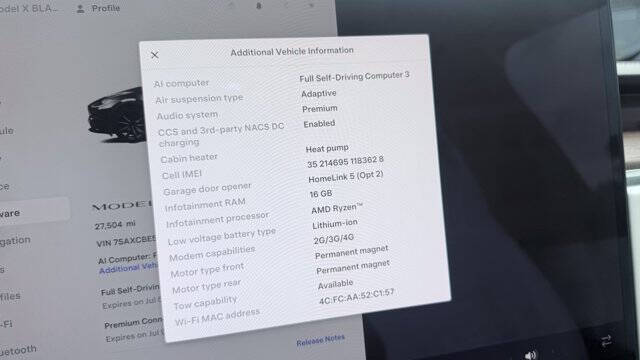This screenshot has height=360, width=640.
Task: Close the Additional Vehicle Information dialog
Action: point(155,55)
